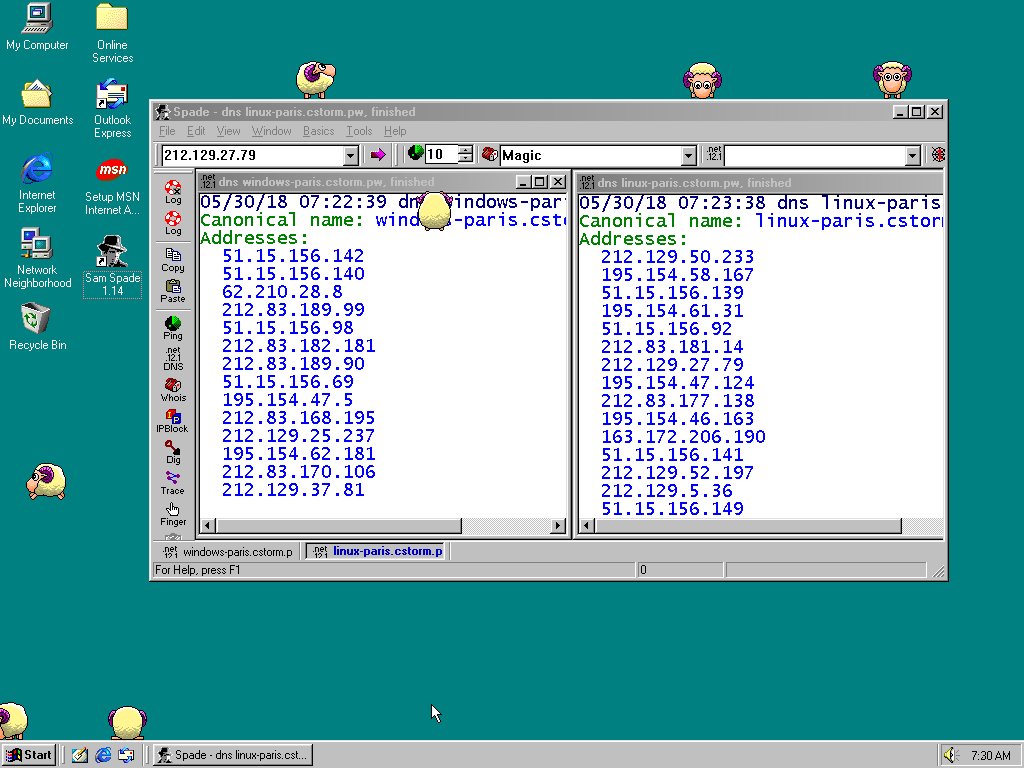Click Internet Explorer quick launch icon

click(x=103, y=755)
